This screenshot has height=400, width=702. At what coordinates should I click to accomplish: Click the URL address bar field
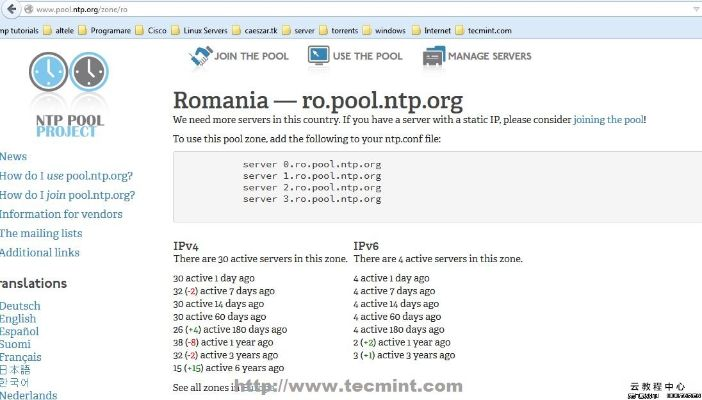[x=300, y=9]
